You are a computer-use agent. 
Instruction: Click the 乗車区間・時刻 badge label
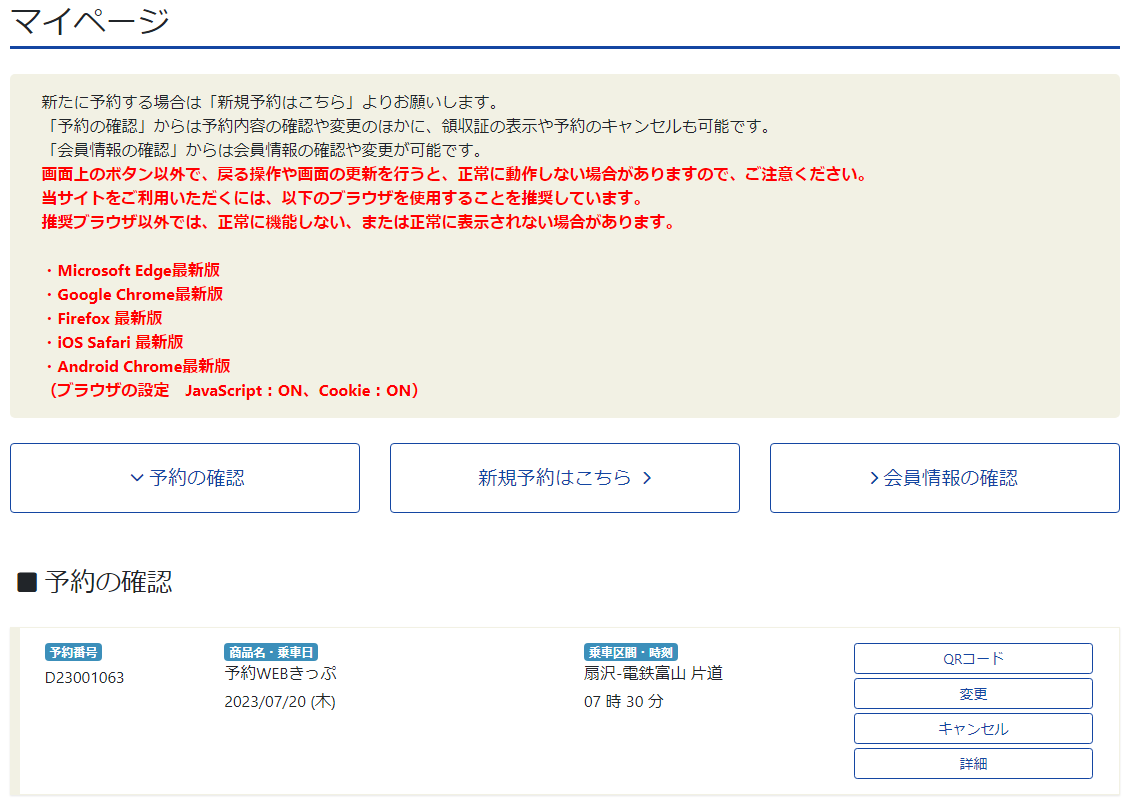(631, 652)
